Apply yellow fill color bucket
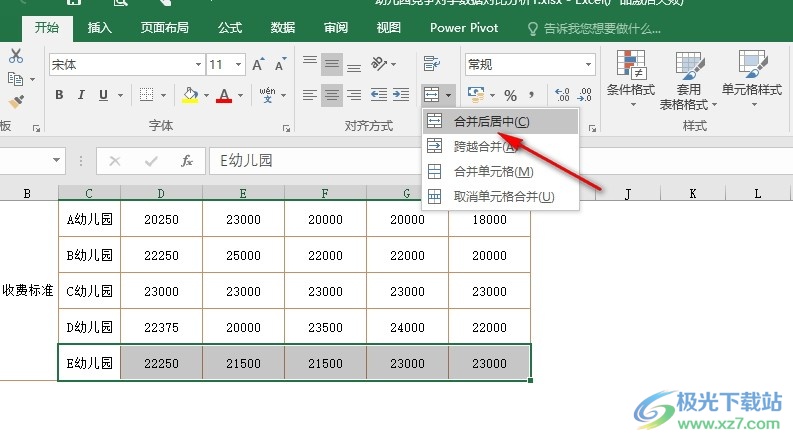793x440 pixels. pyautogui.click(x=190, y=95)
